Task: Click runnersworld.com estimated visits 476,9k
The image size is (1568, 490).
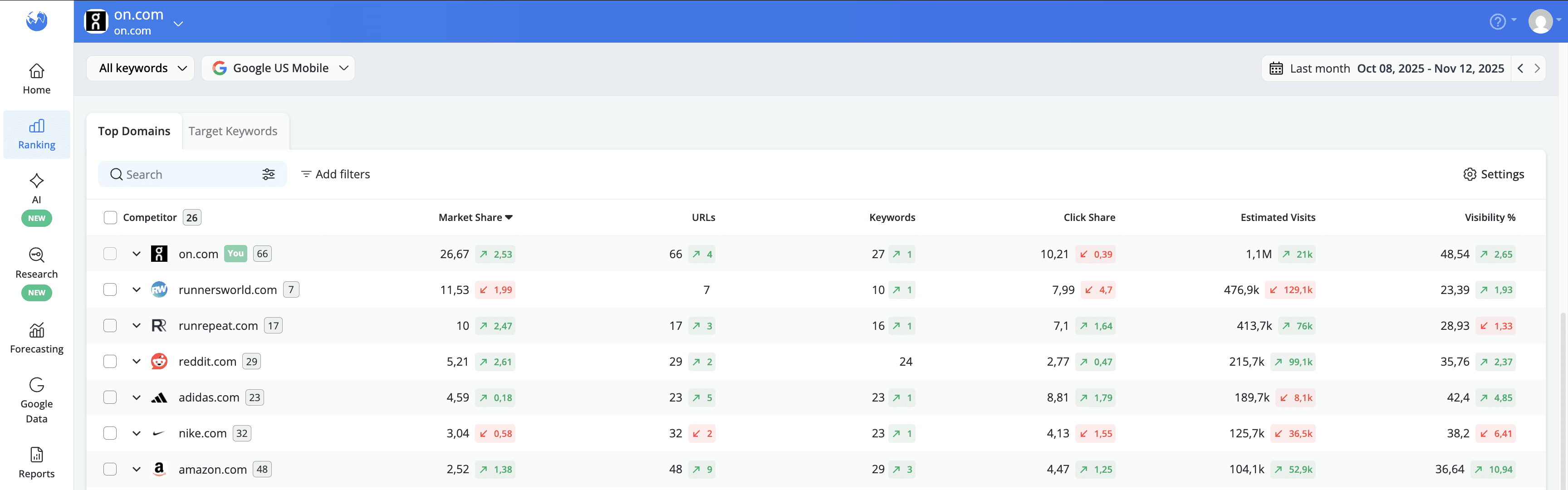Action: click(1241, 290)
